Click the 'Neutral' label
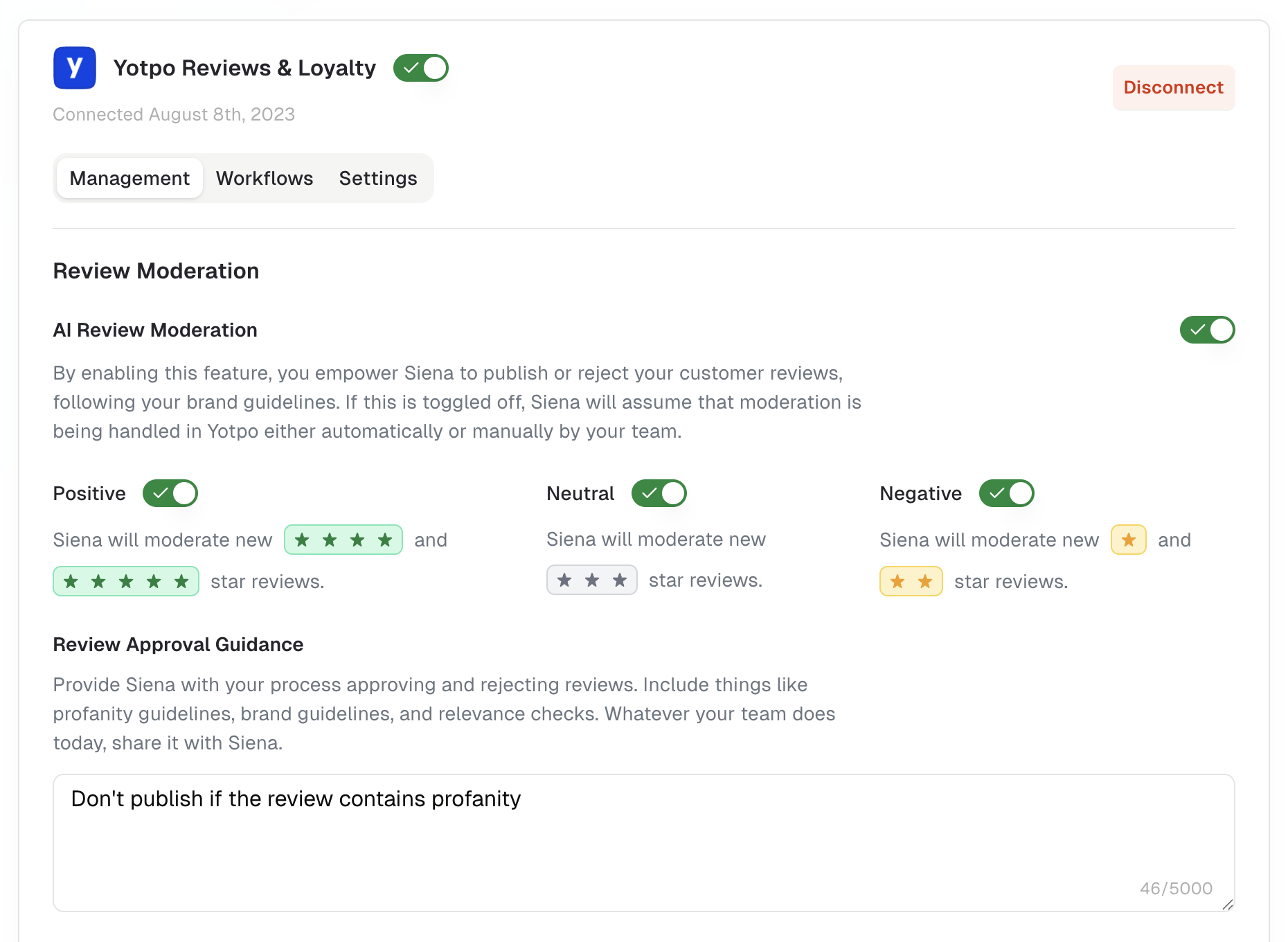The width and height of the screenshot is (1288, 942). [x=580, y=493]
